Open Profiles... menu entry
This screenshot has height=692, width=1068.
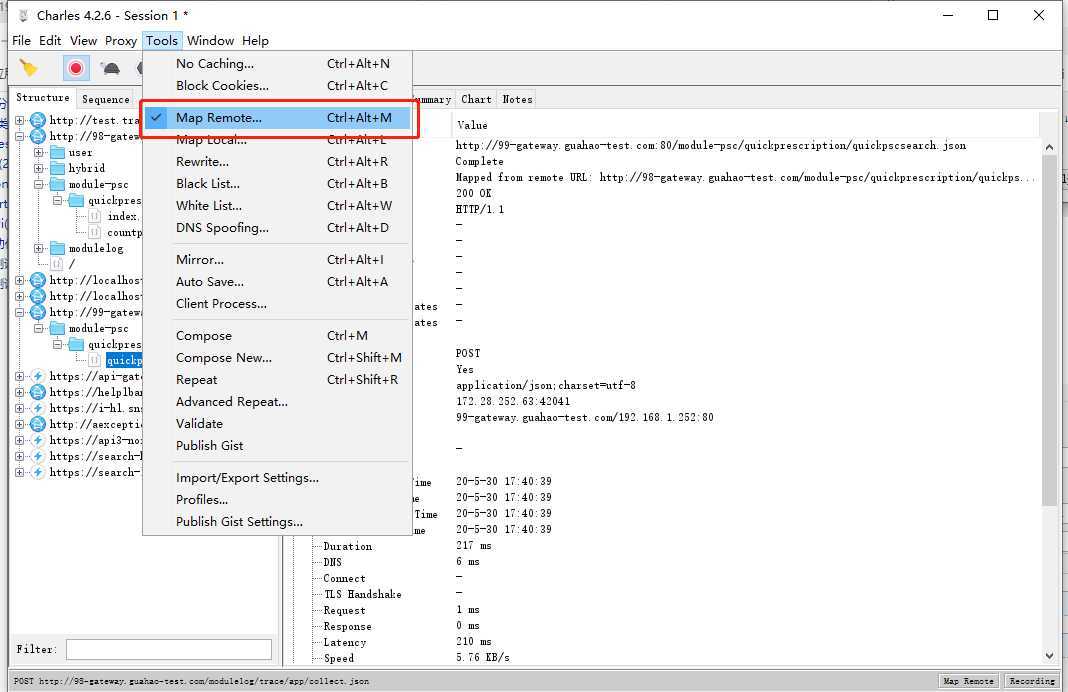[x=279, y=500]
